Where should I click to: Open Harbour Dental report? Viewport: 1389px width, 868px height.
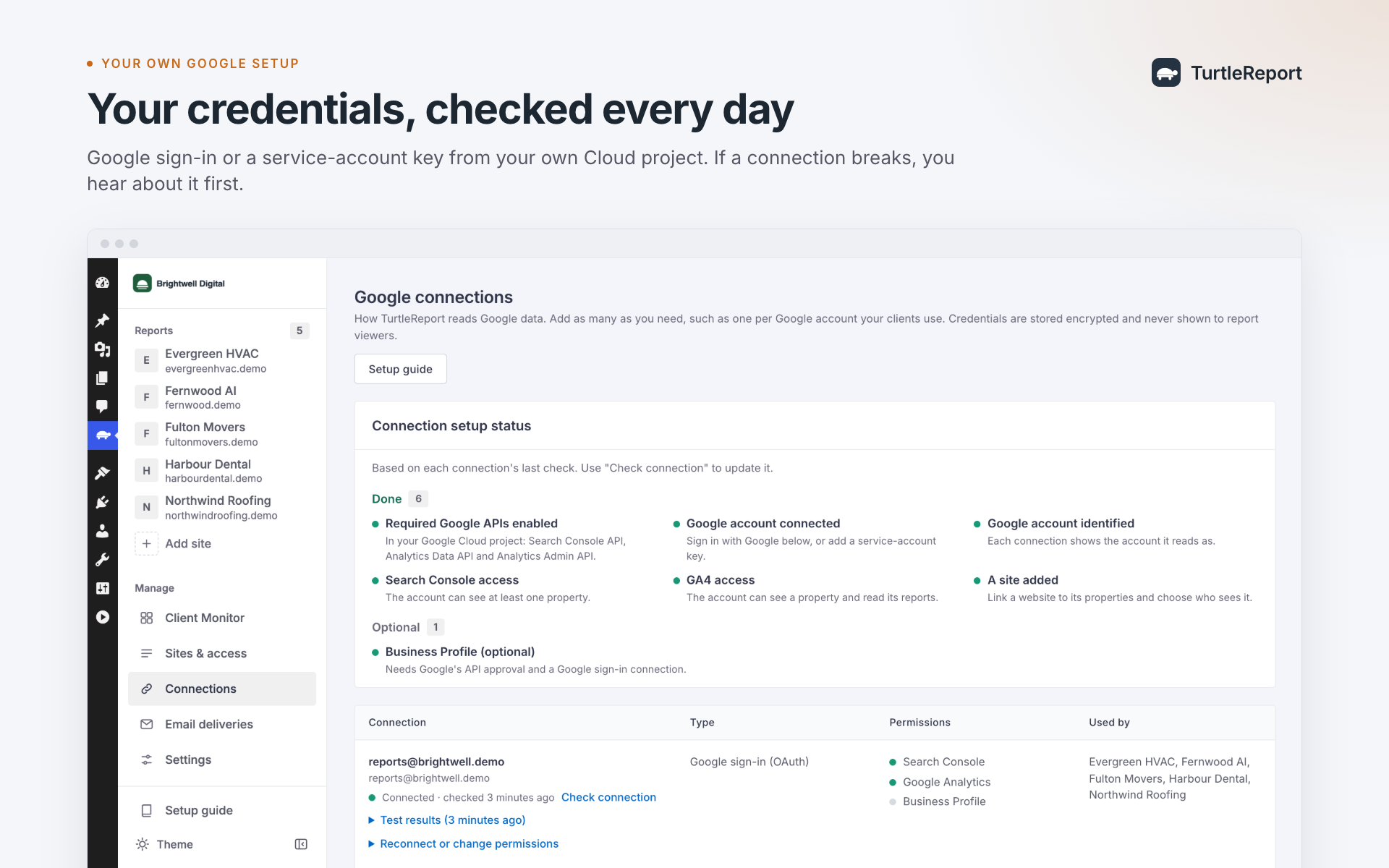point(222,471)
